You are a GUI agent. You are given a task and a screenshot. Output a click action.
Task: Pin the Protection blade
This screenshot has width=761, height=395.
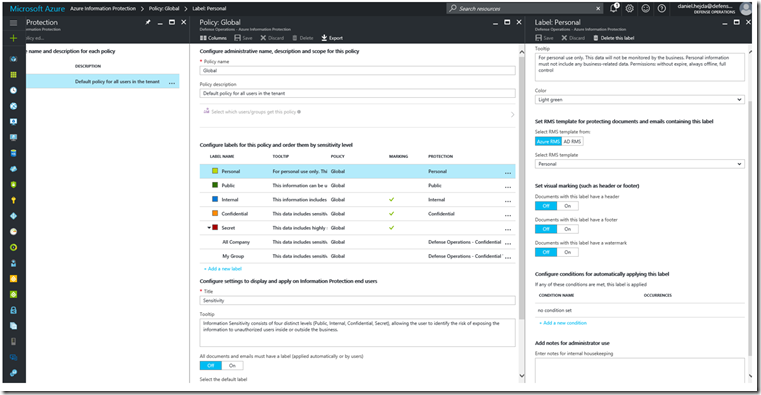pos(148,22)
